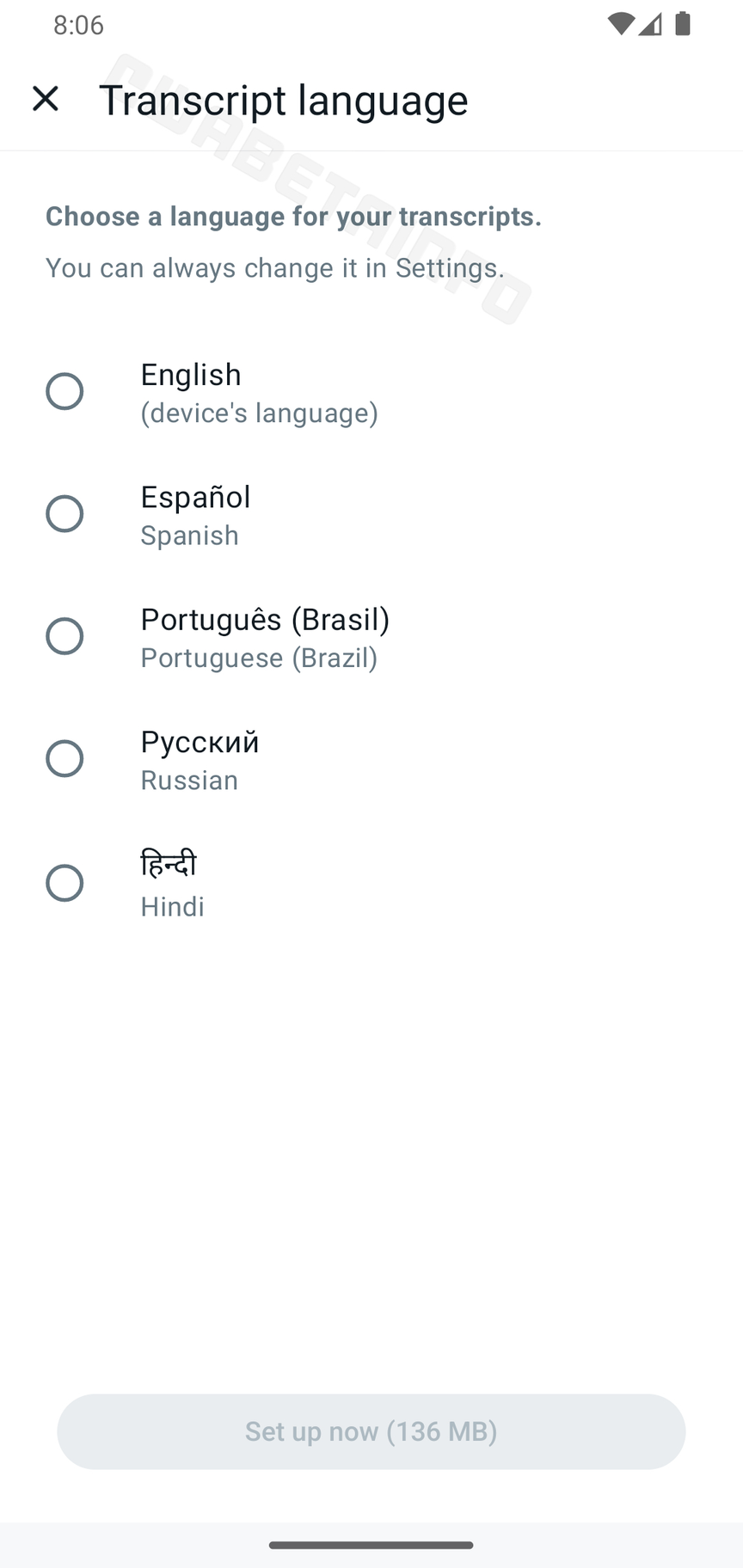Viewport: 743px width, 1568px height.
Task: Choose the Español radio button
Action: point(64,514)
